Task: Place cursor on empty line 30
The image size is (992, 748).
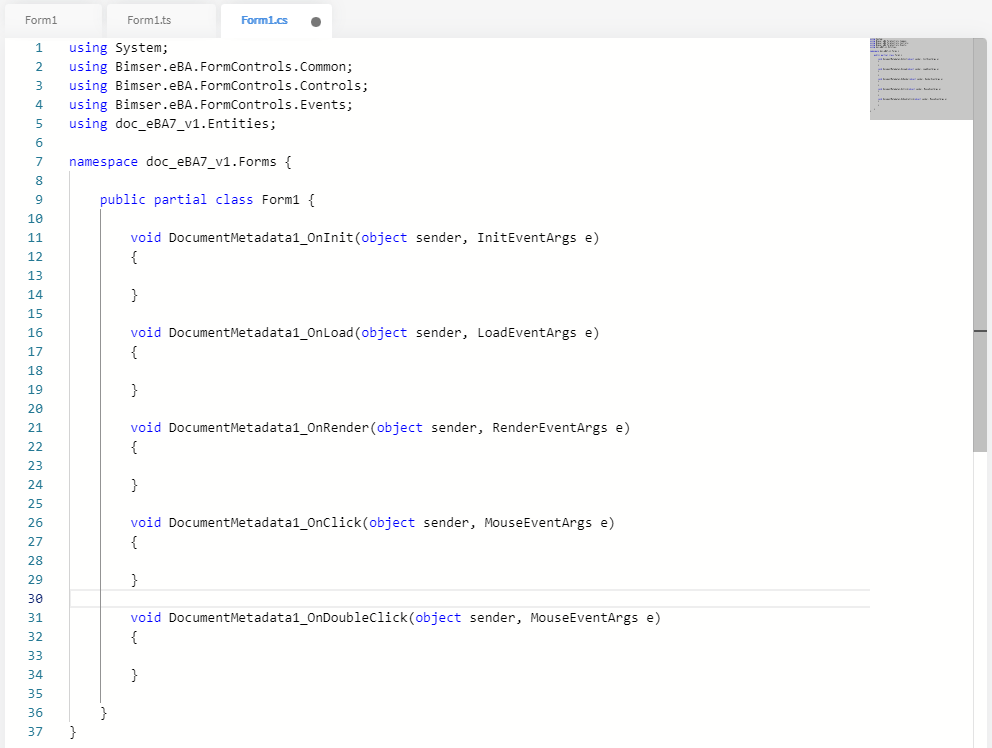Action: [400, 598]
